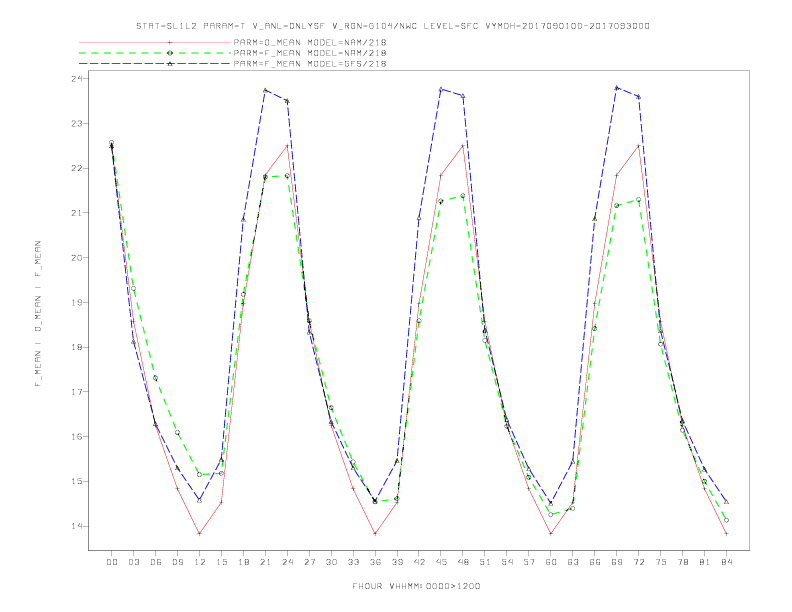Click x-axis forecast hour label 42
This screenshot has width=792, height=612.
(419, 562)
